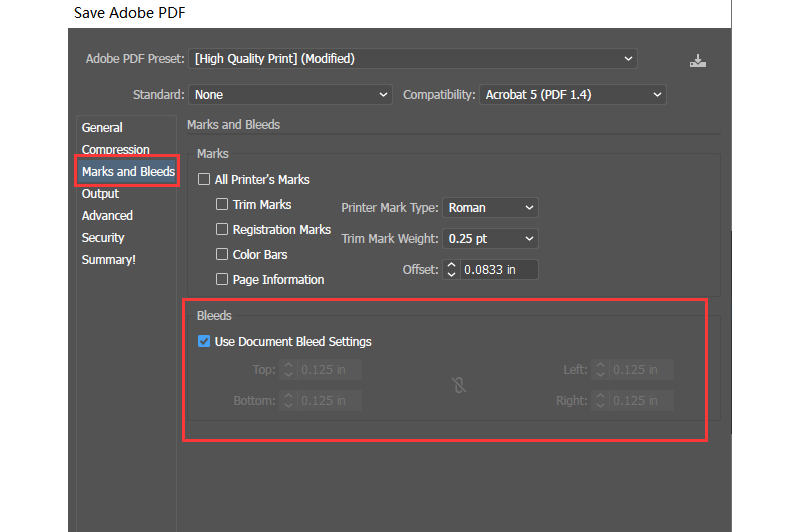
Task: Expand Trim Mark Weight 0.25 pt dropdown
Action: 490,238
